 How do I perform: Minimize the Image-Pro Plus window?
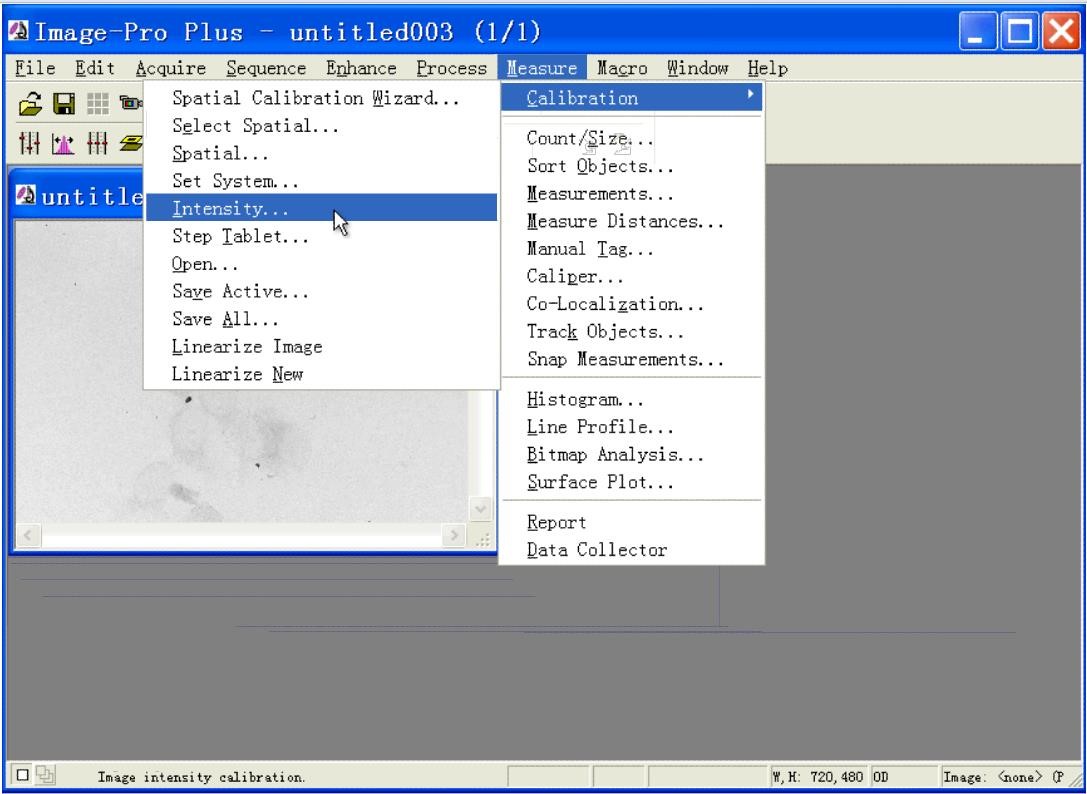coord(977,31)
